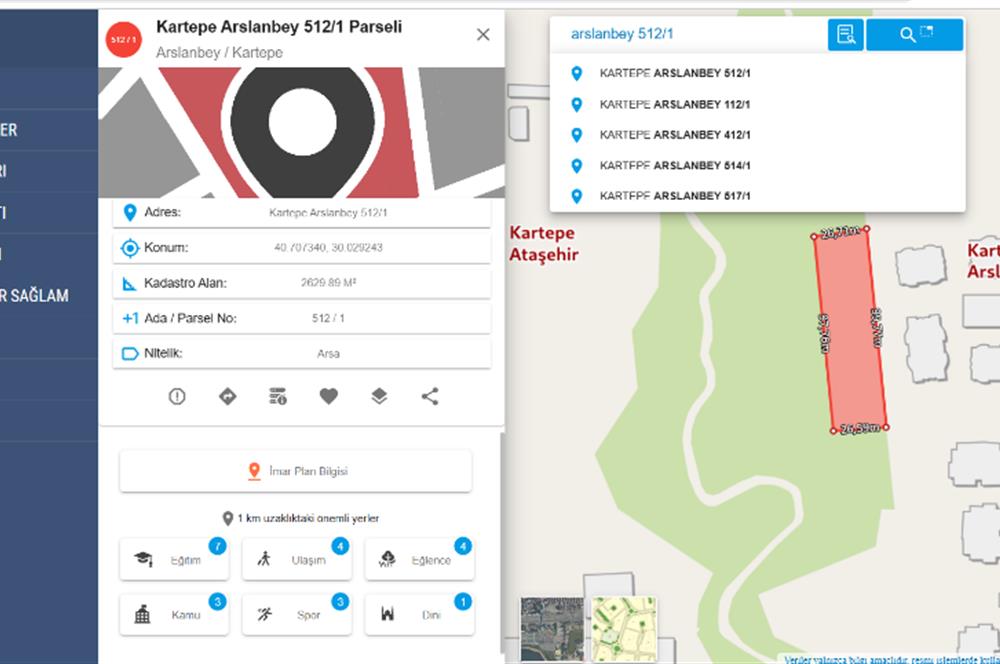Switch to the street map basemap thumbnail

624,629
